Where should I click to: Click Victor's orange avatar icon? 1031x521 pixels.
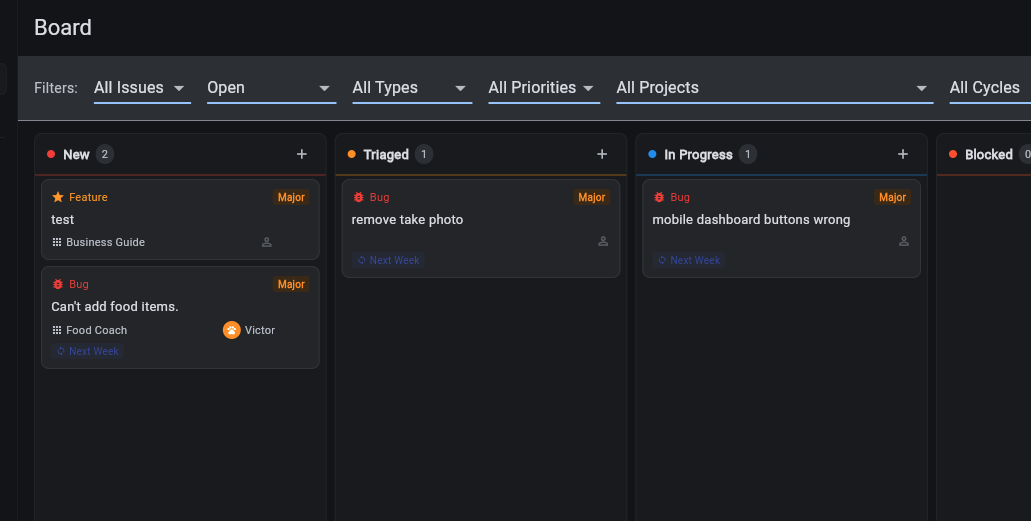click(x=232, y=330)
